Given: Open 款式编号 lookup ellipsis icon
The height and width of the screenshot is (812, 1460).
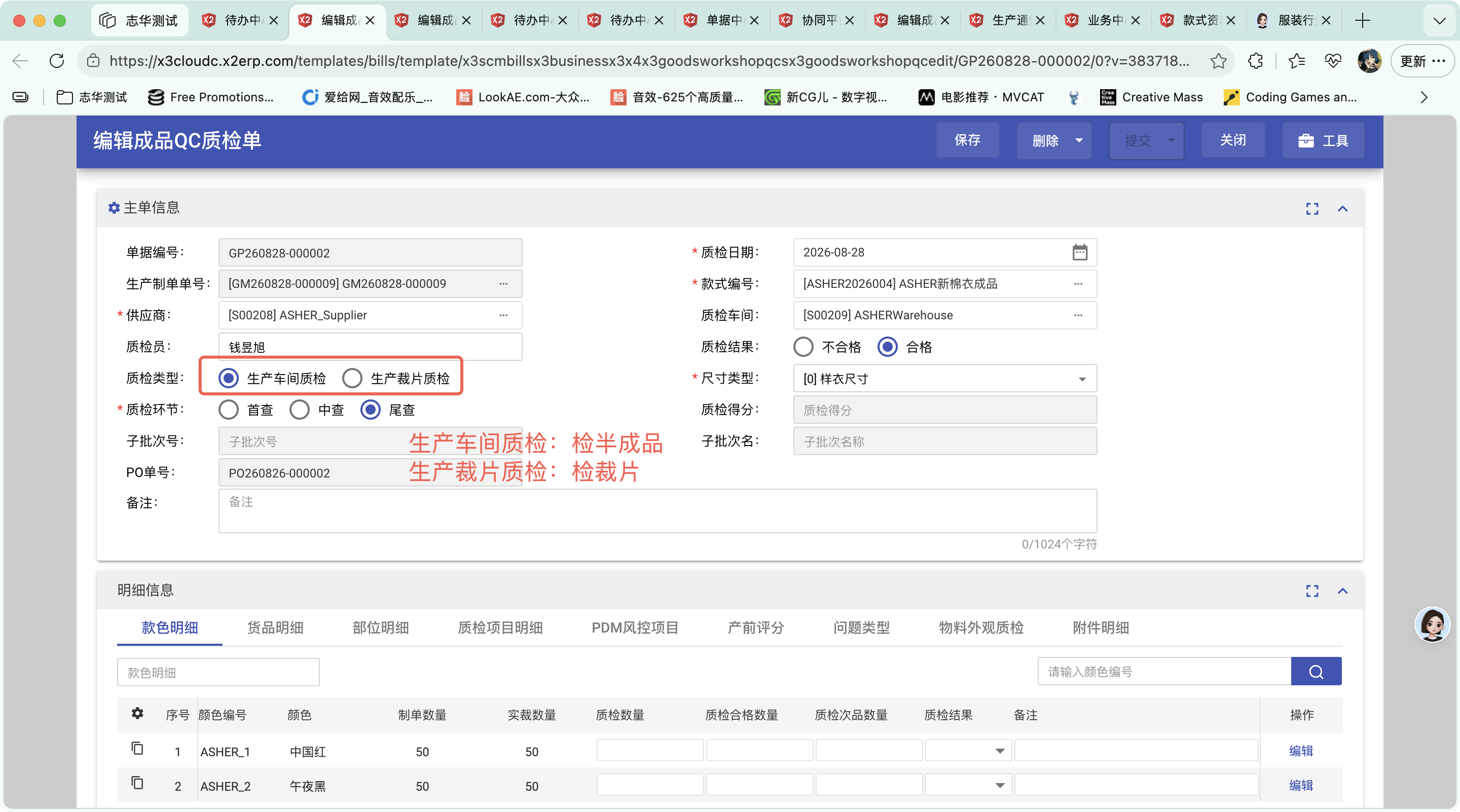Looking at the screenshot, I should 1078,284.
